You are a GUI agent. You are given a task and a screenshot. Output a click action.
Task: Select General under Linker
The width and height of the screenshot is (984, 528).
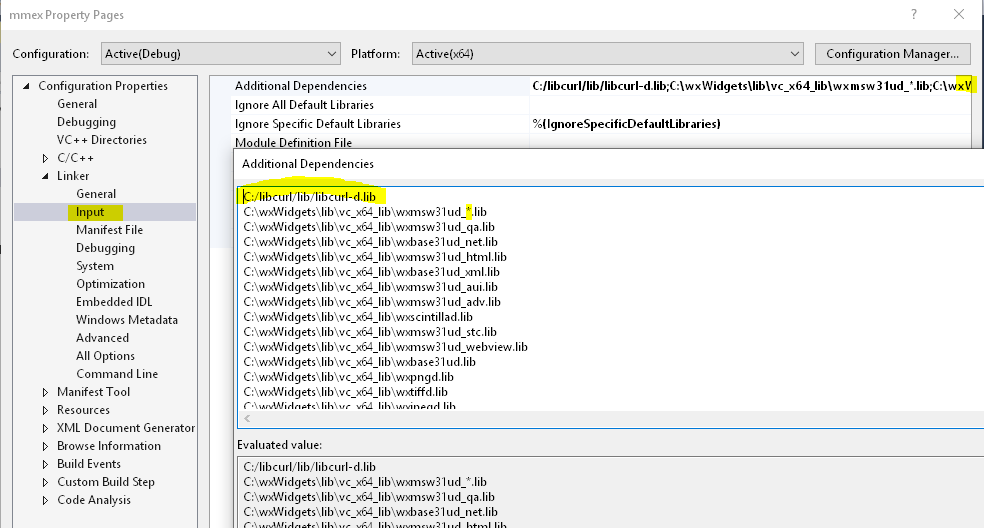click(96, 194)
